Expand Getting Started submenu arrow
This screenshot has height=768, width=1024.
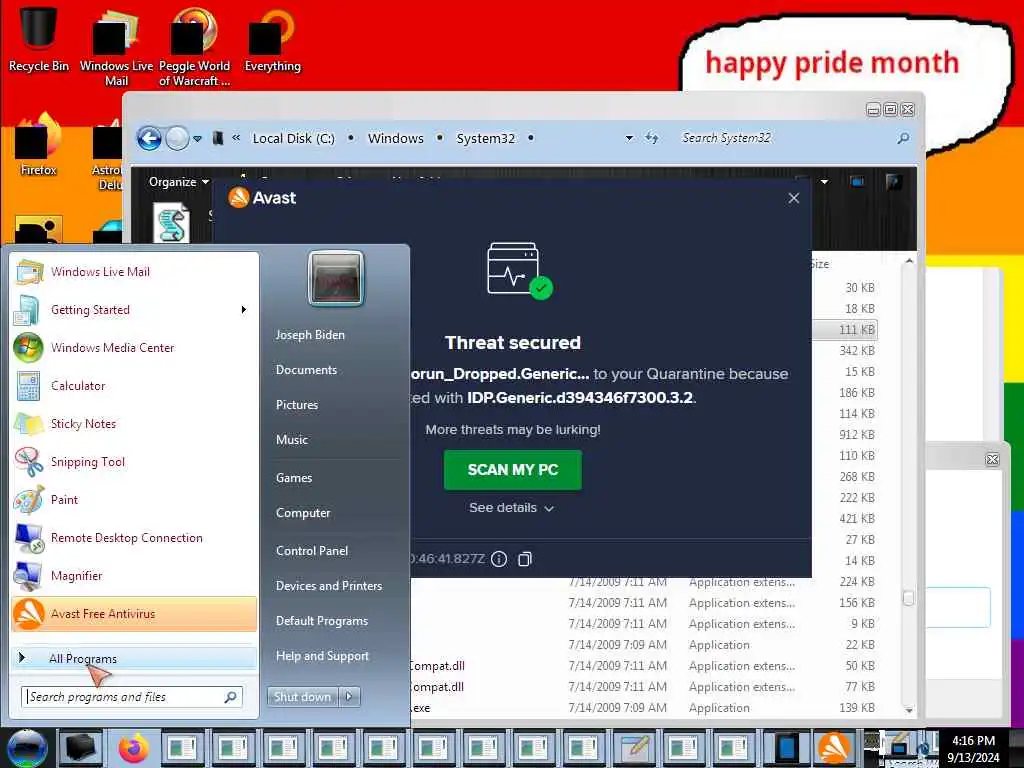click(x=244, y=310)
